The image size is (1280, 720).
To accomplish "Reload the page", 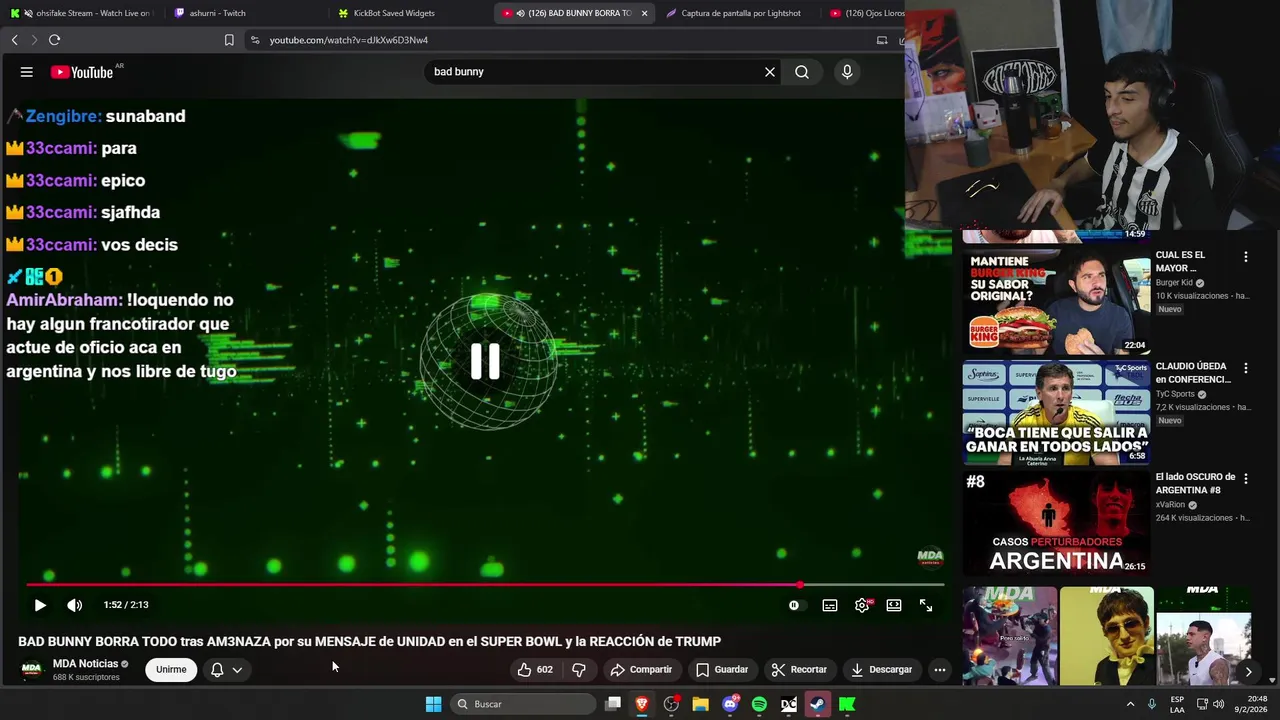I will [x=54, y=40].
